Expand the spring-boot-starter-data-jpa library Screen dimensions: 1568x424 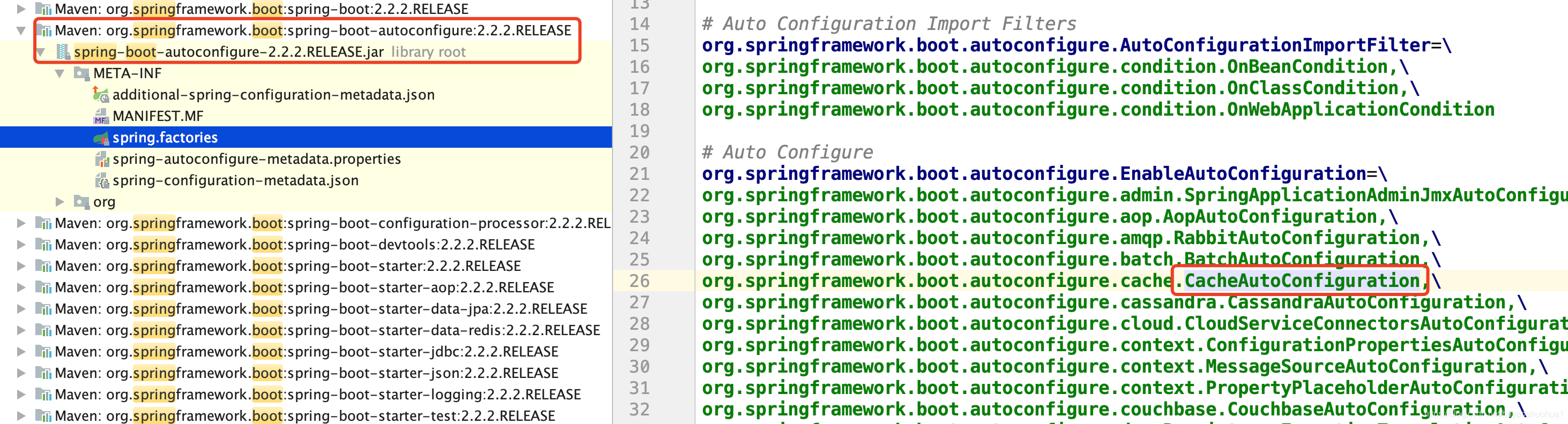(x=21, y=309)
